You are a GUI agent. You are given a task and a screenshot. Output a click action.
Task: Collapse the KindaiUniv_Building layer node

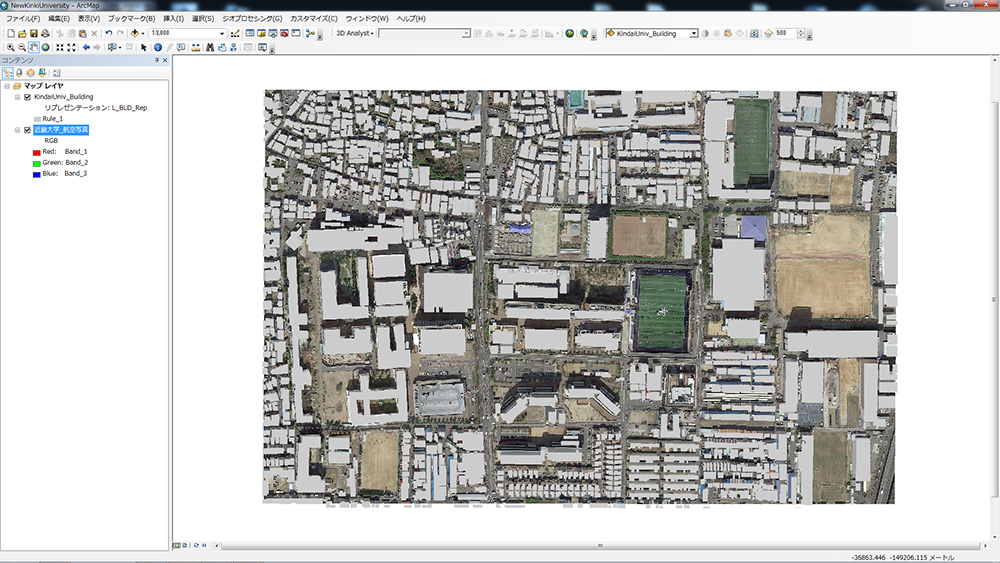click(x=17, y=97)
